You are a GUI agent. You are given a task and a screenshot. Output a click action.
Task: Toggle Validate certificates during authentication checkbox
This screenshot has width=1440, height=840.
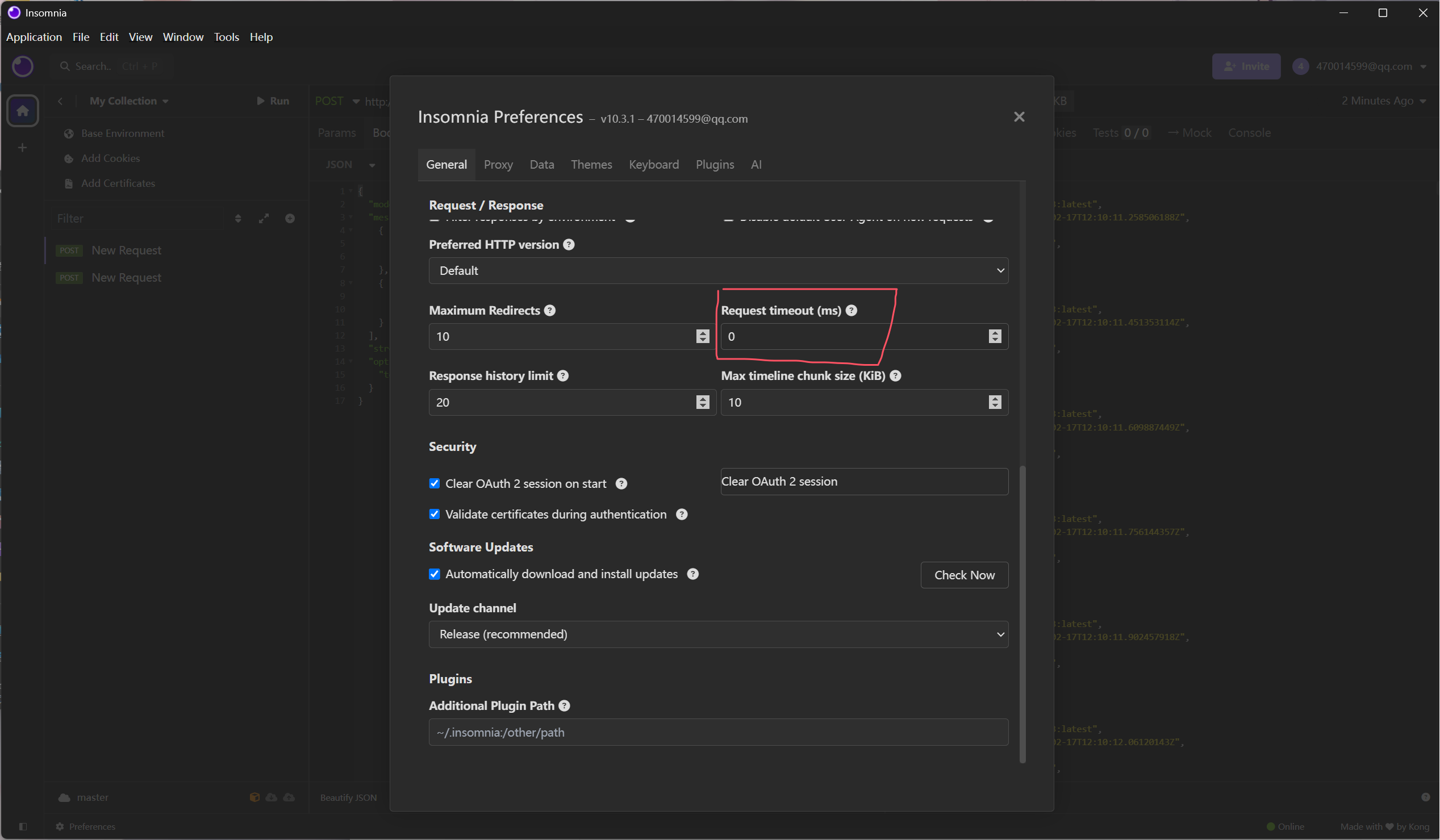[x=435, y=515]
